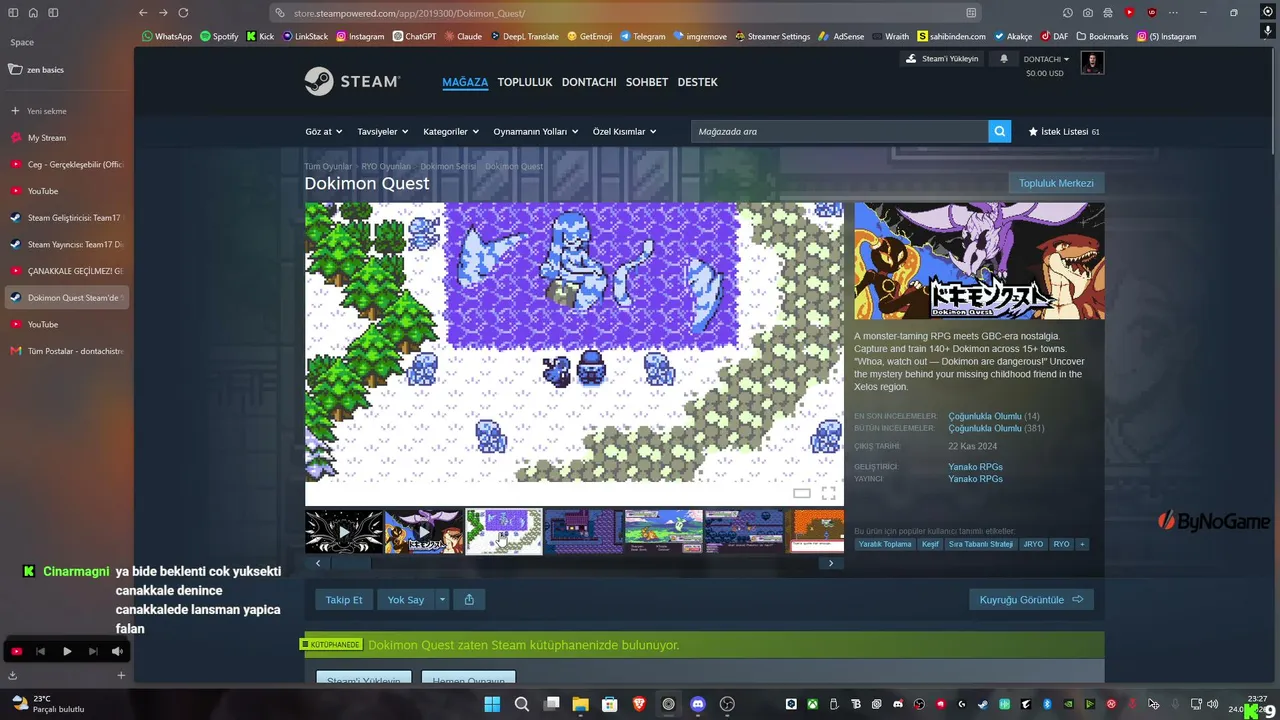Open the Telegram bookmark

[642, 36]
